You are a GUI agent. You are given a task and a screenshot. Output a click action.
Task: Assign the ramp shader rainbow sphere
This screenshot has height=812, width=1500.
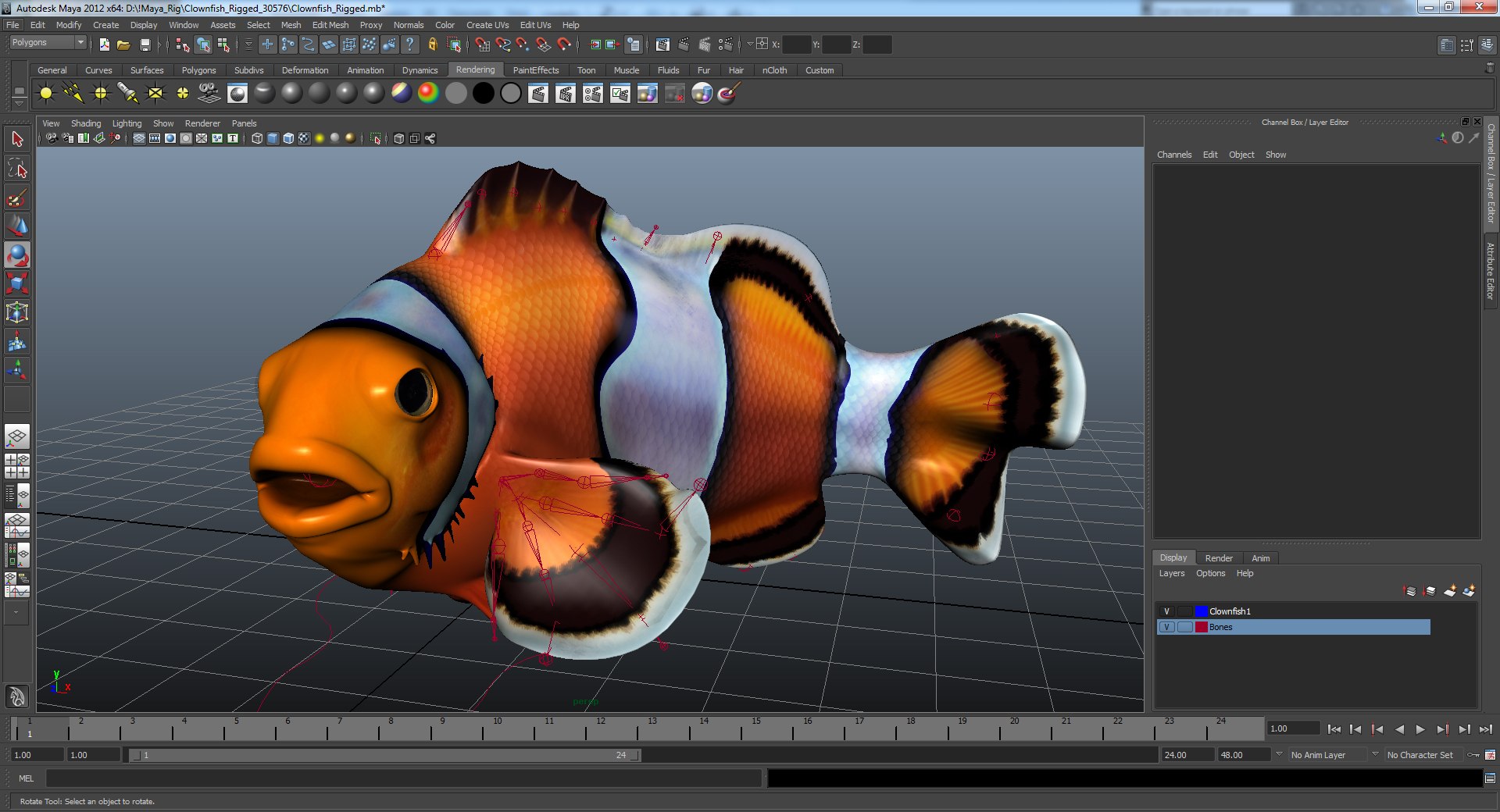tap(428, 94)
